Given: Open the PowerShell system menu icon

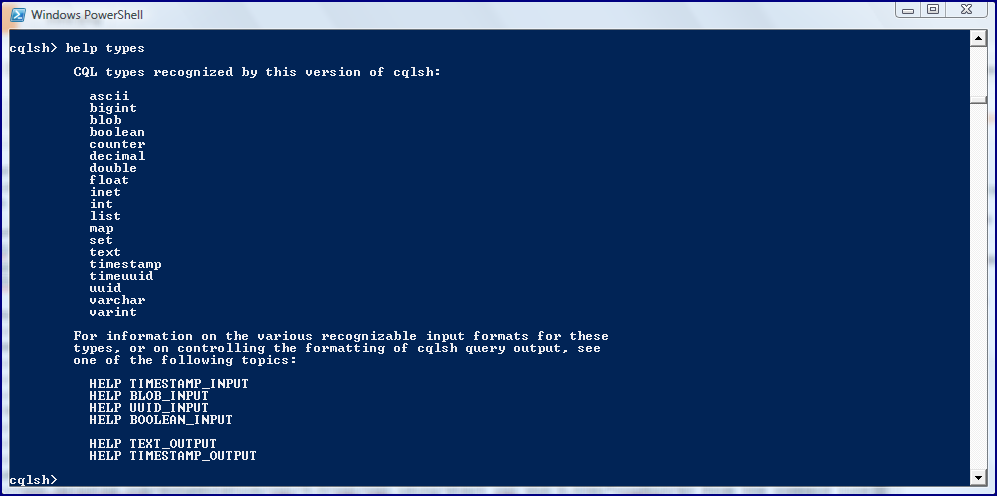Looking at the screenshot, I should click(x=18, y=15).
